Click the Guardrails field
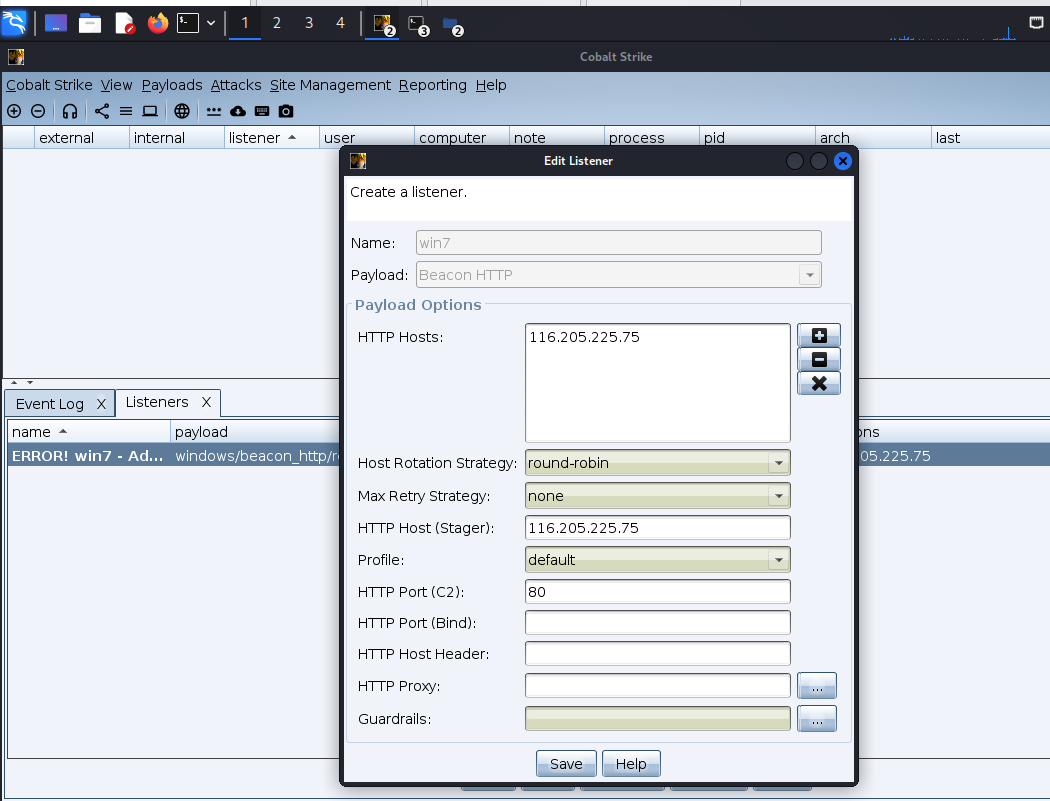The image size is (1050, 801). [x=658, y=719]
